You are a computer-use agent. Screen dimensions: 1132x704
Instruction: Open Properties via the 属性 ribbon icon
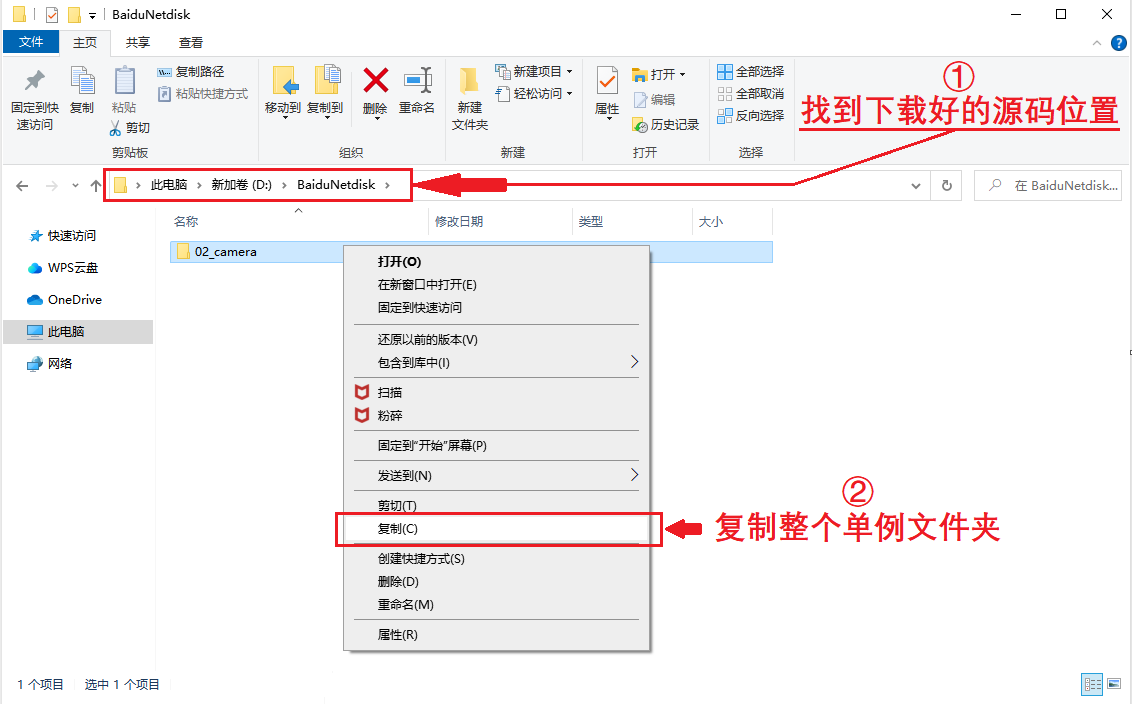606,90
